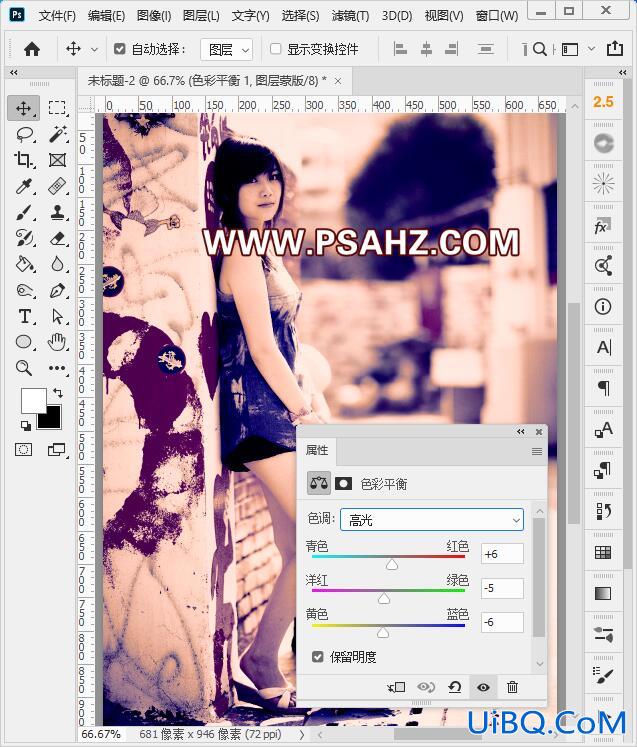Select the Blur tool
The image size is (637, 747).
click(57, 264)
